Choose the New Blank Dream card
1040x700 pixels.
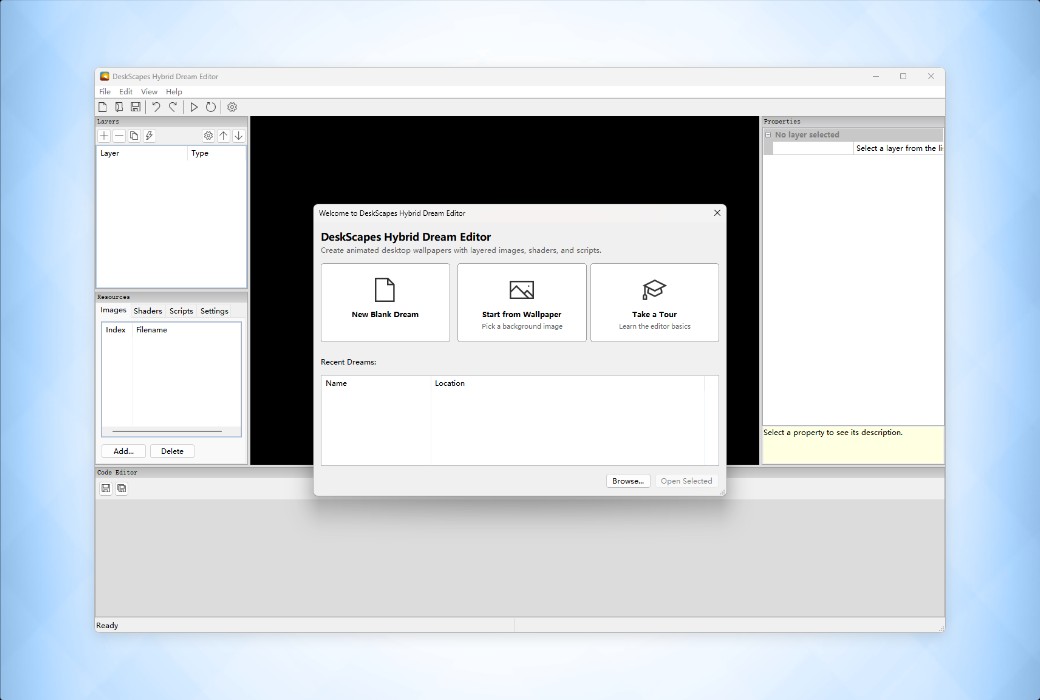[x=385, y=303]
